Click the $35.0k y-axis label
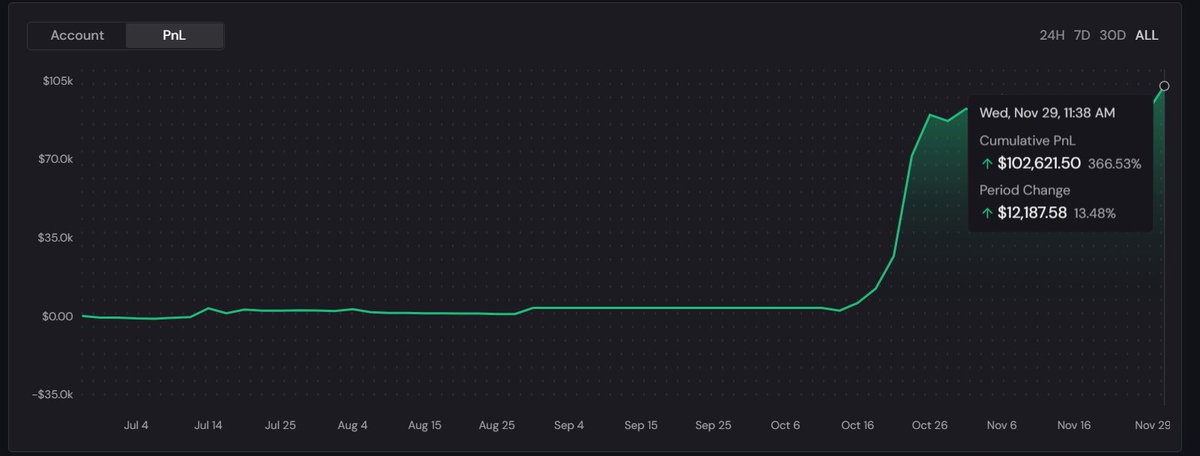 (x=56, y=238)
